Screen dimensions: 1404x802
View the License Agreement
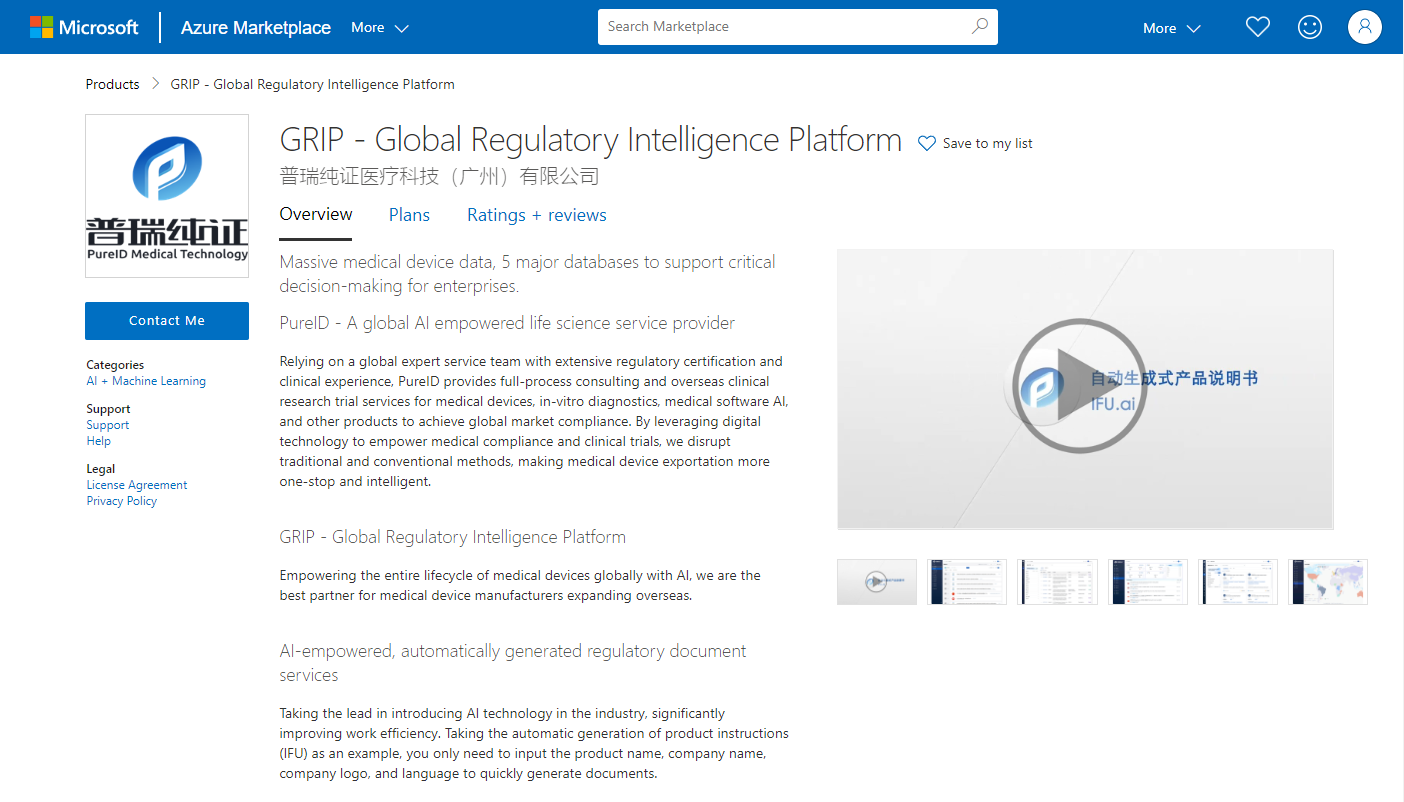pos(137,485)
